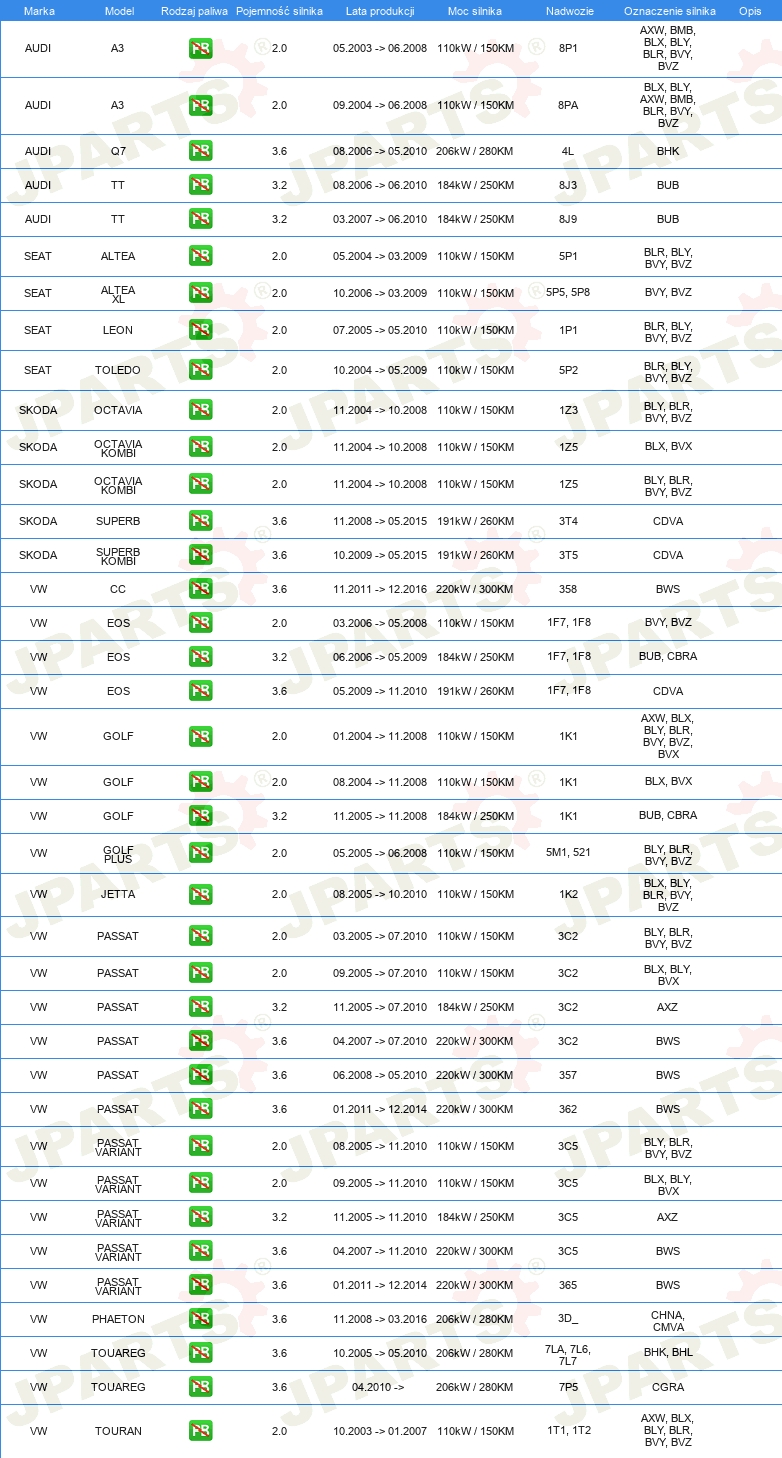Viewport: 782px width, 1458px height.
Task: Select the 'Q7' model cell
Action: [x=118, y=151]
